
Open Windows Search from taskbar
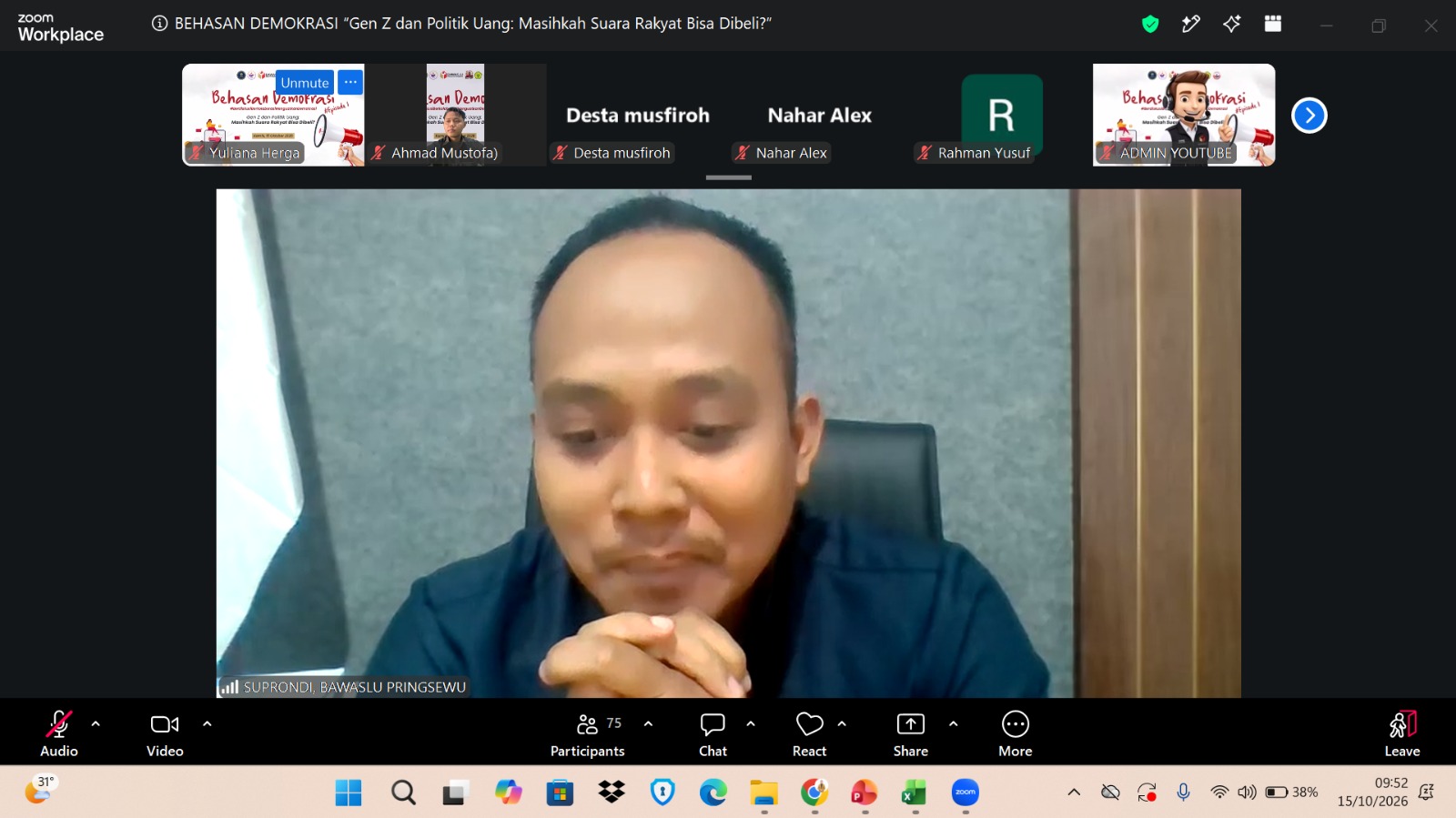click(403, 793)
